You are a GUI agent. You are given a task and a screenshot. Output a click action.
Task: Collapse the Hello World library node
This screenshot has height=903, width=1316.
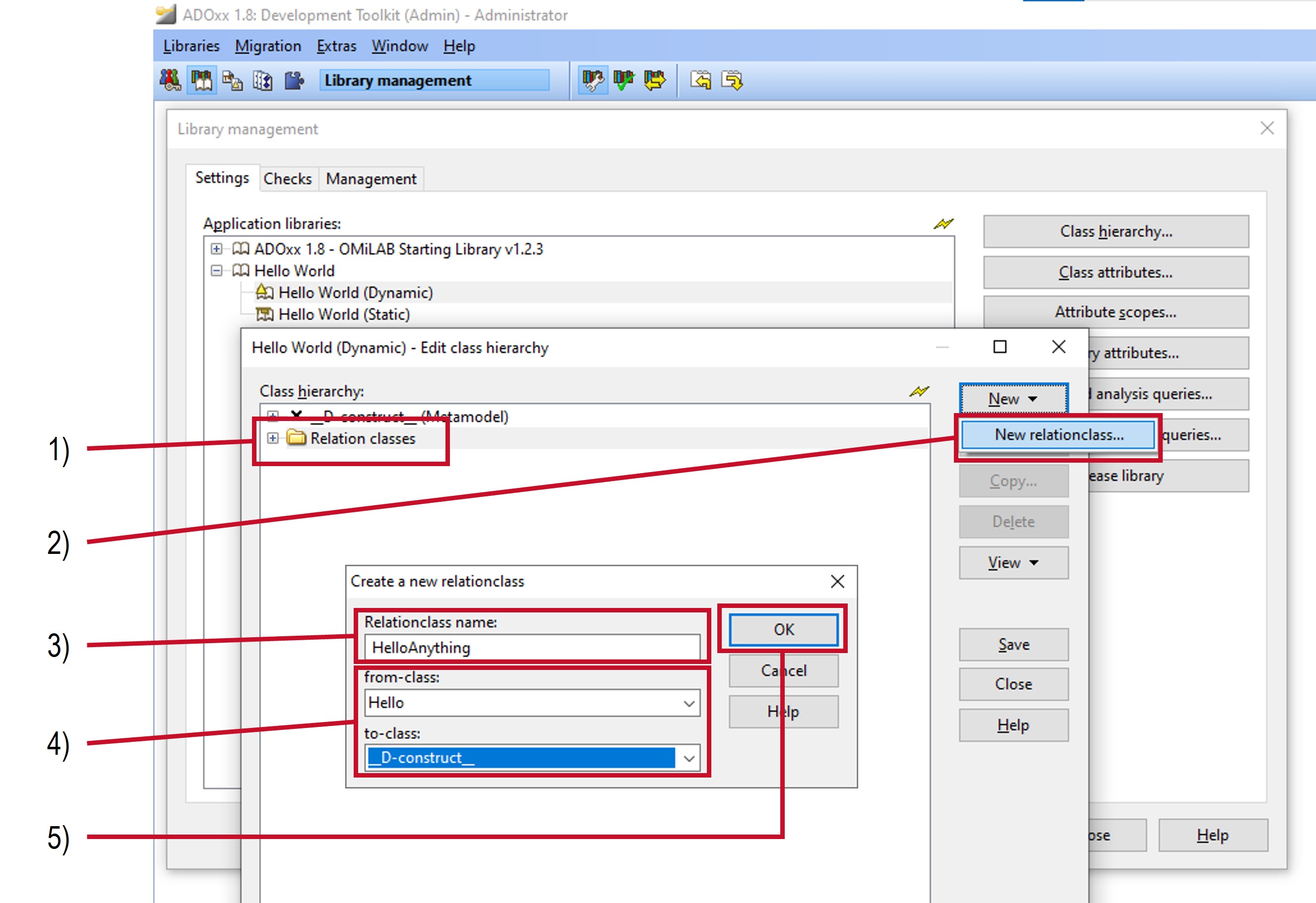tap(216, 271)
